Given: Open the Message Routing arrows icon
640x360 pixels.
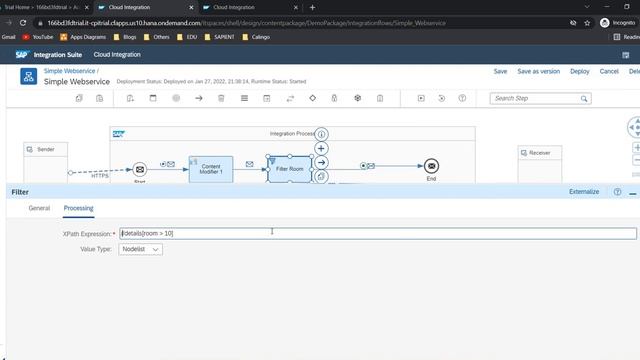Looking at the screenshot, I should pyautogui.click(x=290, y=98).
